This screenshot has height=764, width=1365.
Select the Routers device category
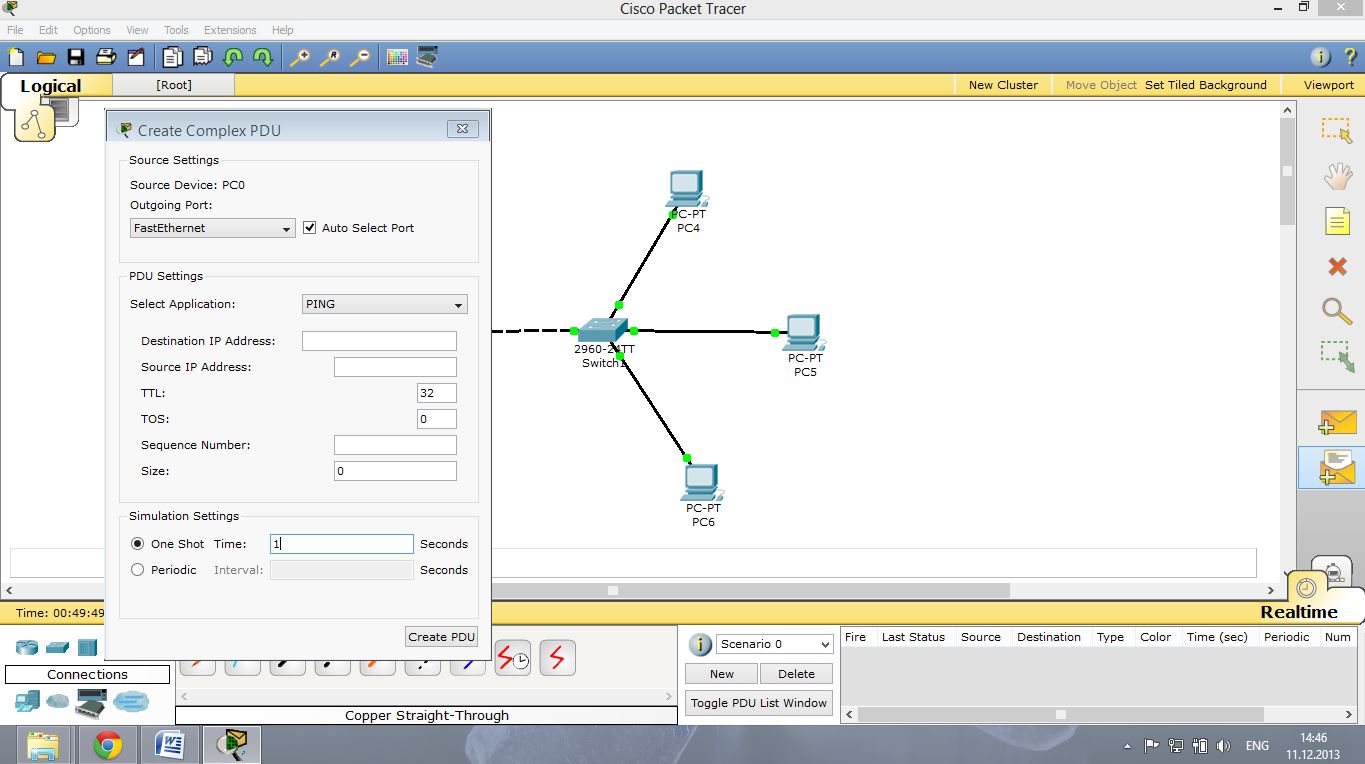pyautogui.click(x=26, y=647)
